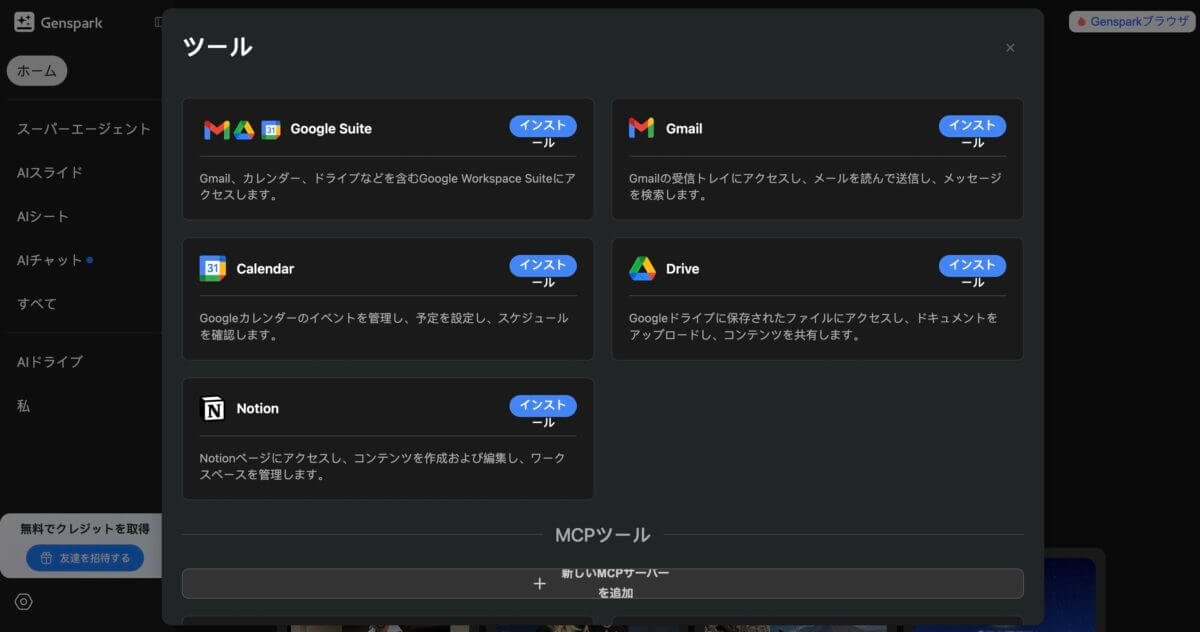Click the Drive card title
The height and width of the screenshot is (632, 1200).
click(683, 269)
